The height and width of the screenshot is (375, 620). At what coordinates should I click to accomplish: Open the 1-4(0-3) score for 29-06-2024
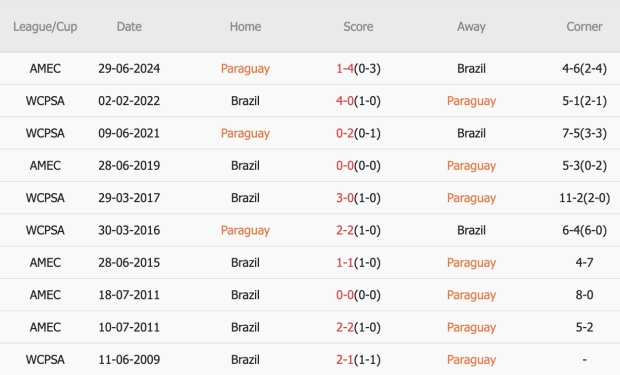358,69
